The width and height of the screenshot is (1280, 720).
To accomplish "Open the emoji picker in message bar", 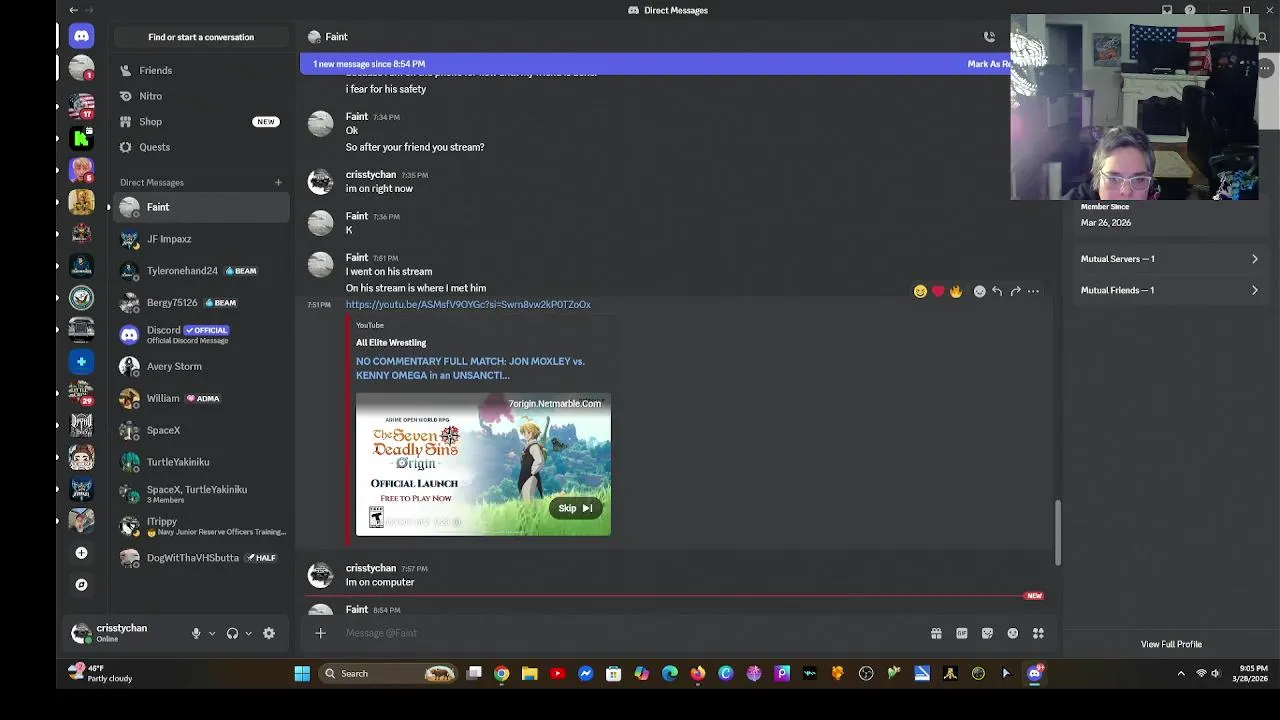I will pyautogui.click(x=1012, y=633).
